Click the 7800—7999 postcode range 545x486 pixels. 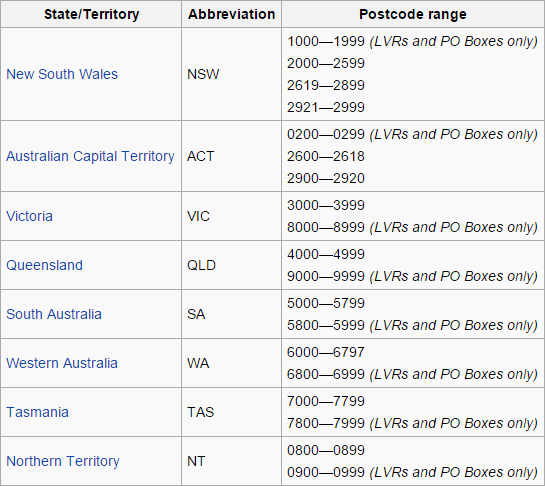(326, 423)
